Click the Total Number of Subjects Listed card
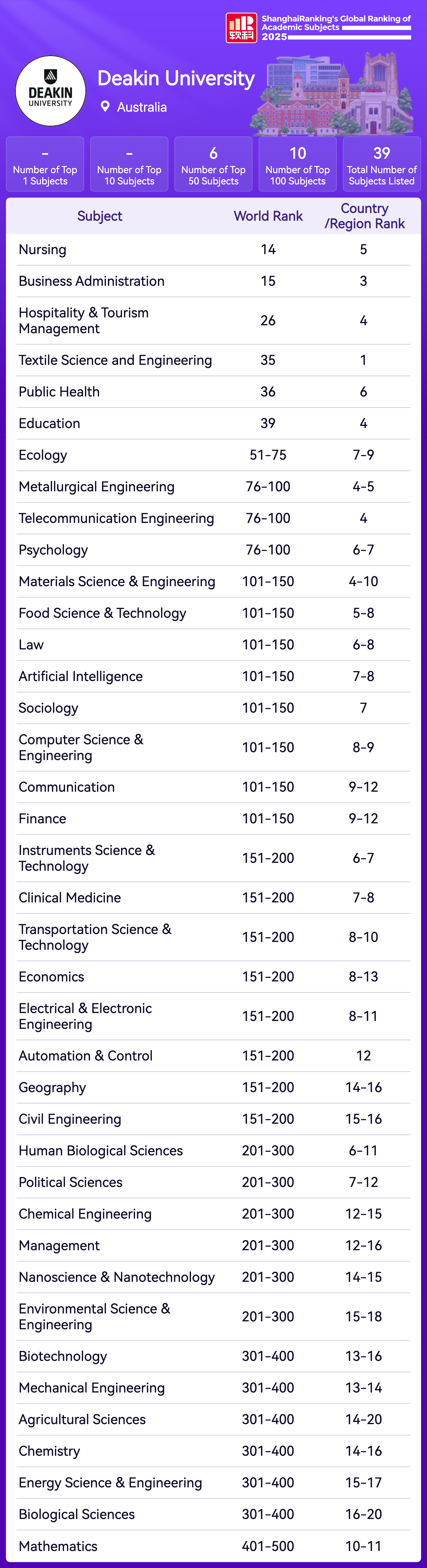The image size is (427, 1568). coord(381,164)
